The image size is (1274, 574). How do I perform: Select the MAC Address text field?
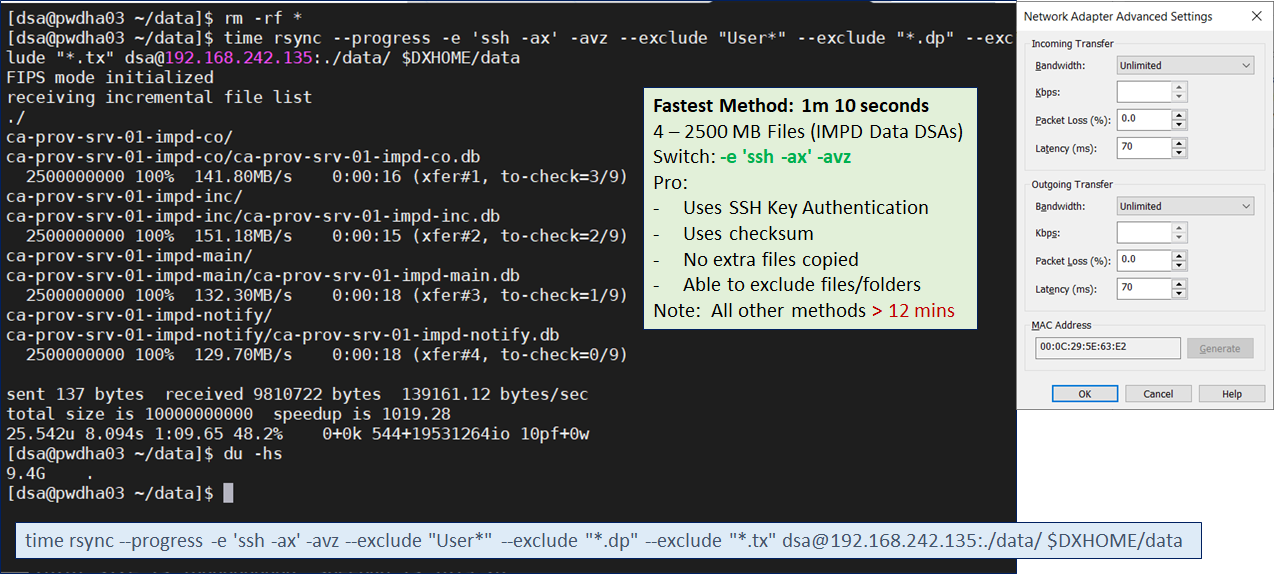pos(1107,348)
